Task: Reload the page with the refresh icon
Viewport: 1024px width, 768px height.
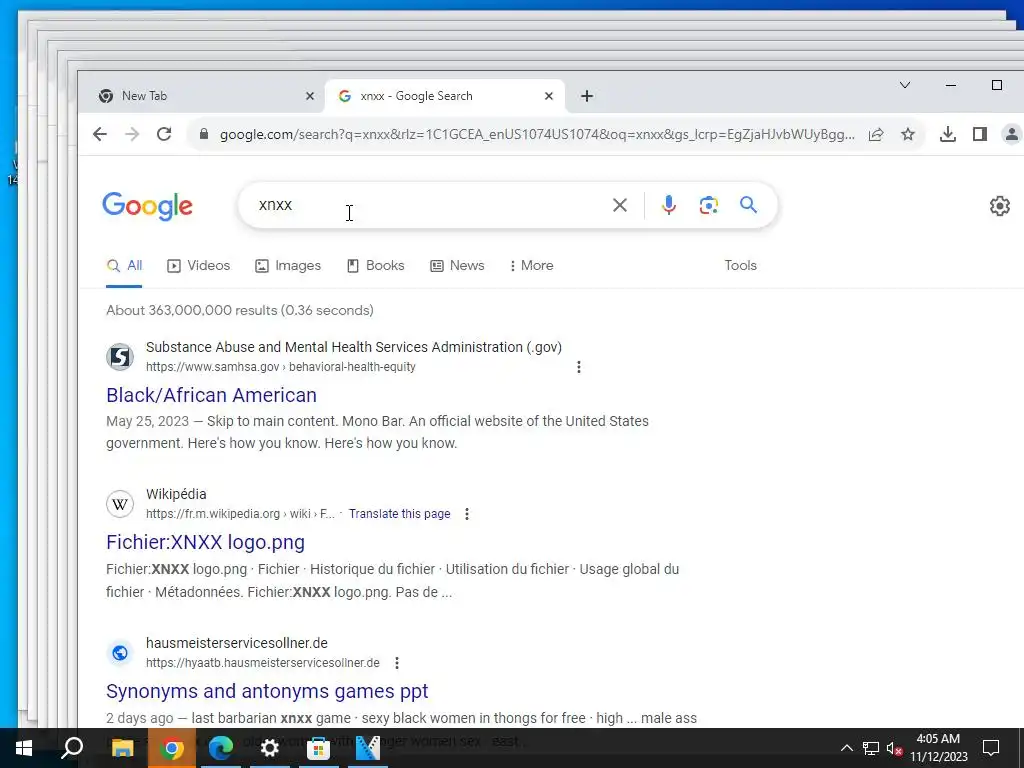Action: click(164, 134)
